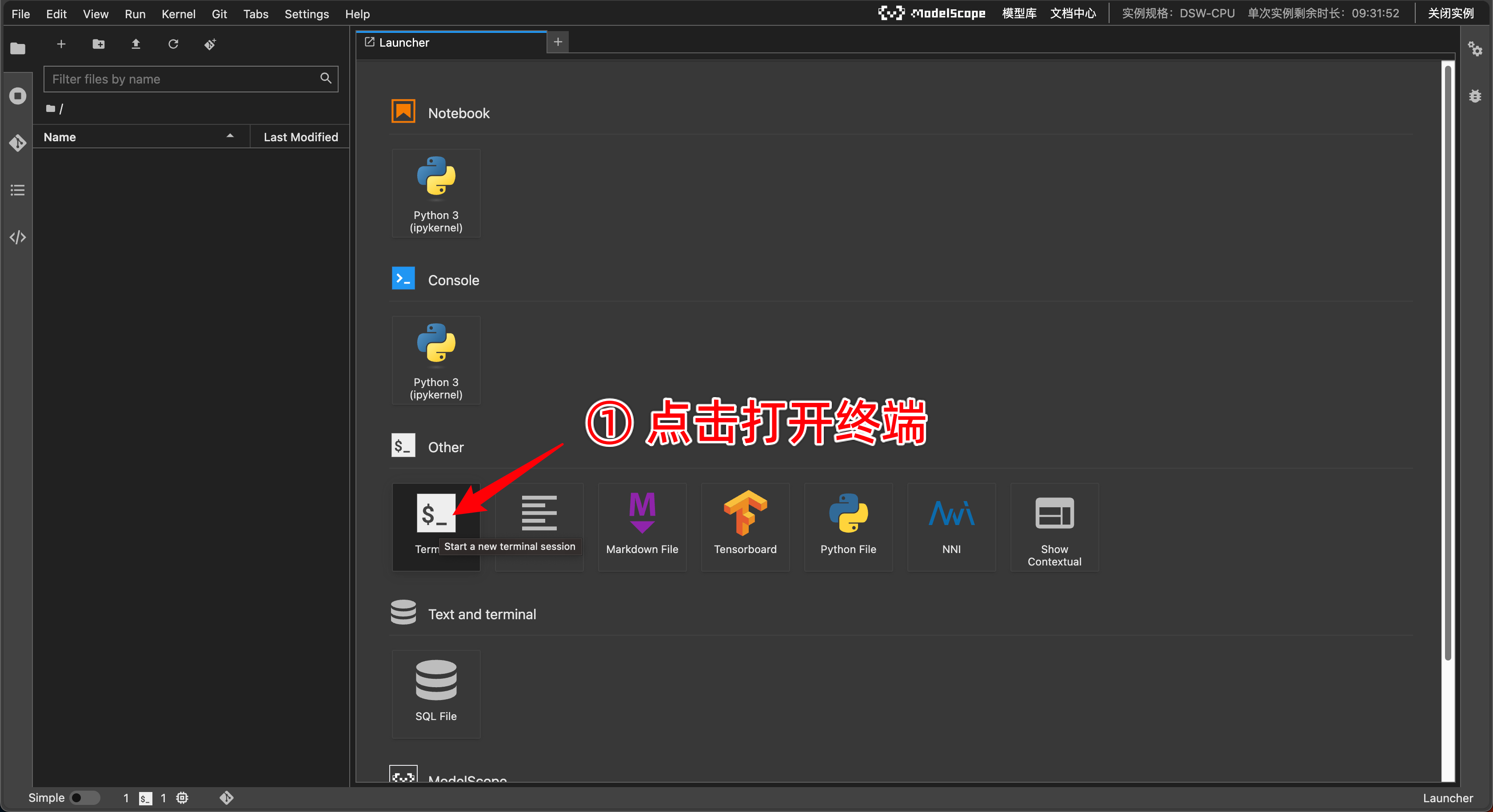Click the 关闭实例 button

pyautogui.click(x=1450, y=13)
